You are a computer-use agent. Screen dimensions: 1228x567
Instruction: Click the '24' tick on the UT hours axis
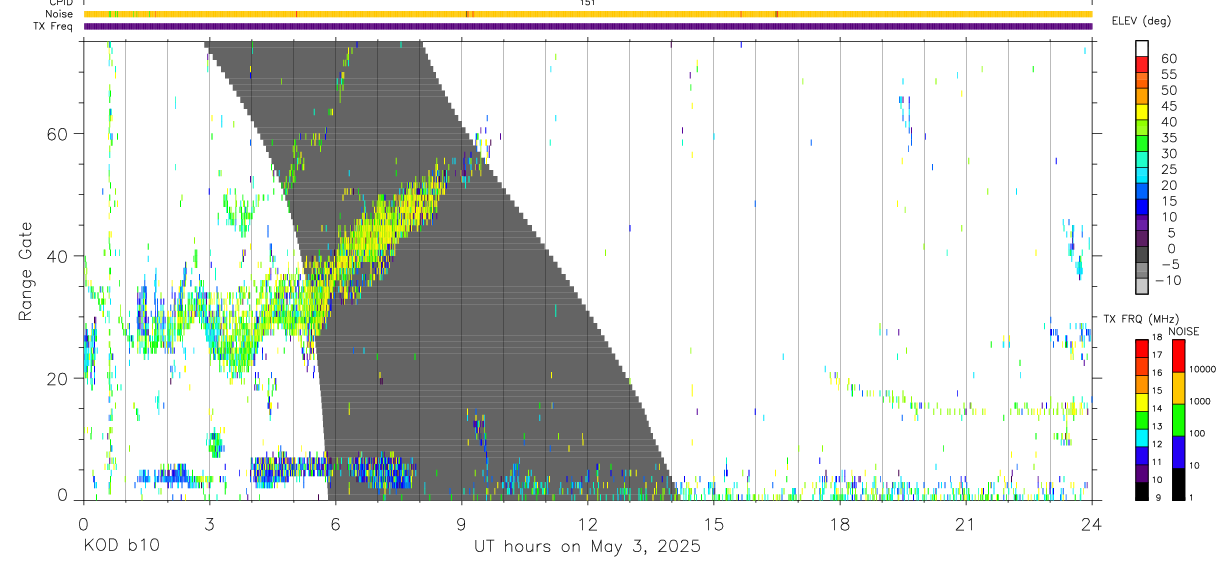[x=1092, y=523]
